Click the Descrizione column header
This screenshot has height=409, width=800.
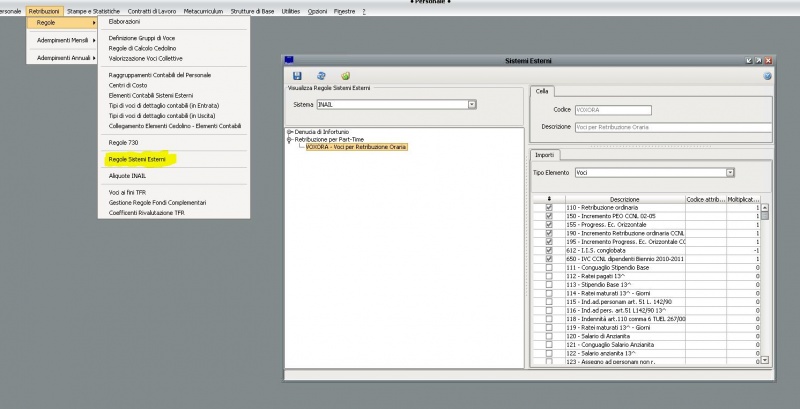(624, 199)
